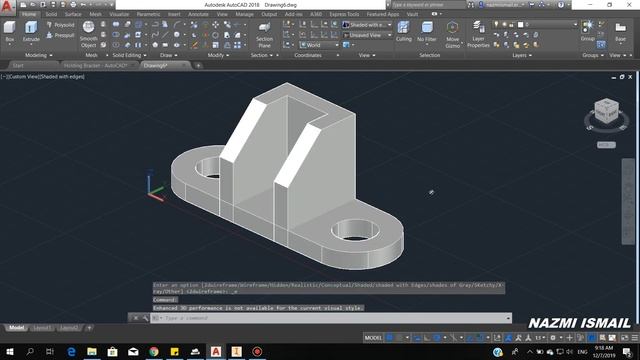
Task: Open the Shaded with edges visual style dropdown
Action: click(367, 25)
